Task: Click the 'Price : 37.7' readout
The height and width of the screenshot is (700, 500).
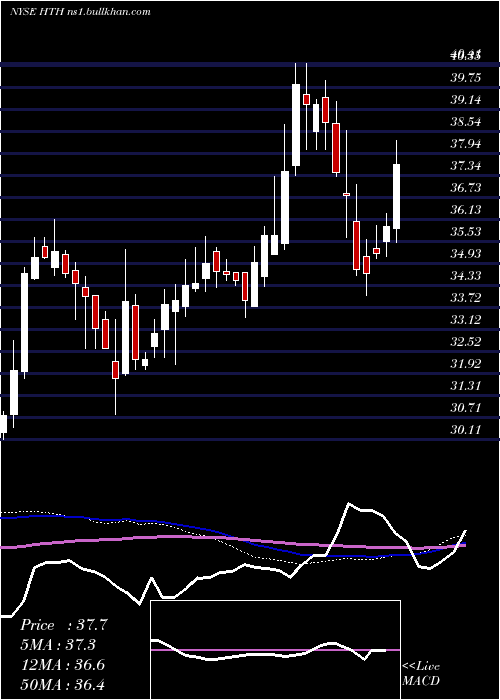Action: tap(63, 625)
